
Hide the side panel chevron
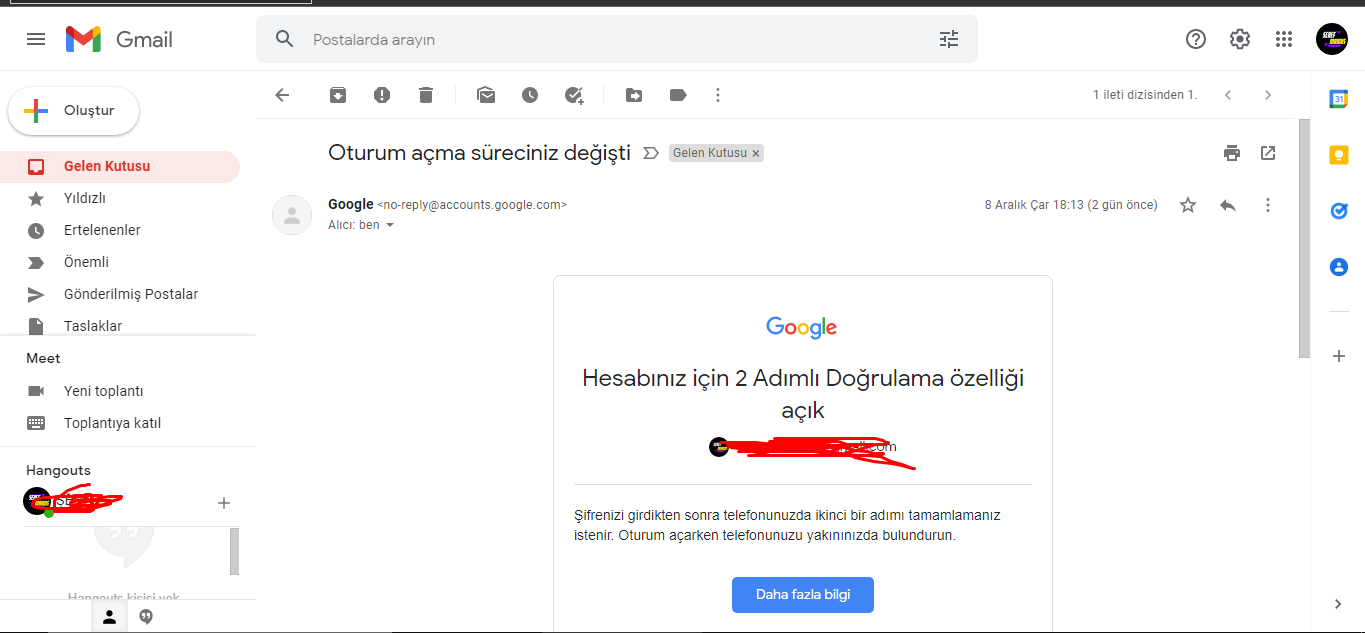pyautogui.click(x=1339, y=604)
